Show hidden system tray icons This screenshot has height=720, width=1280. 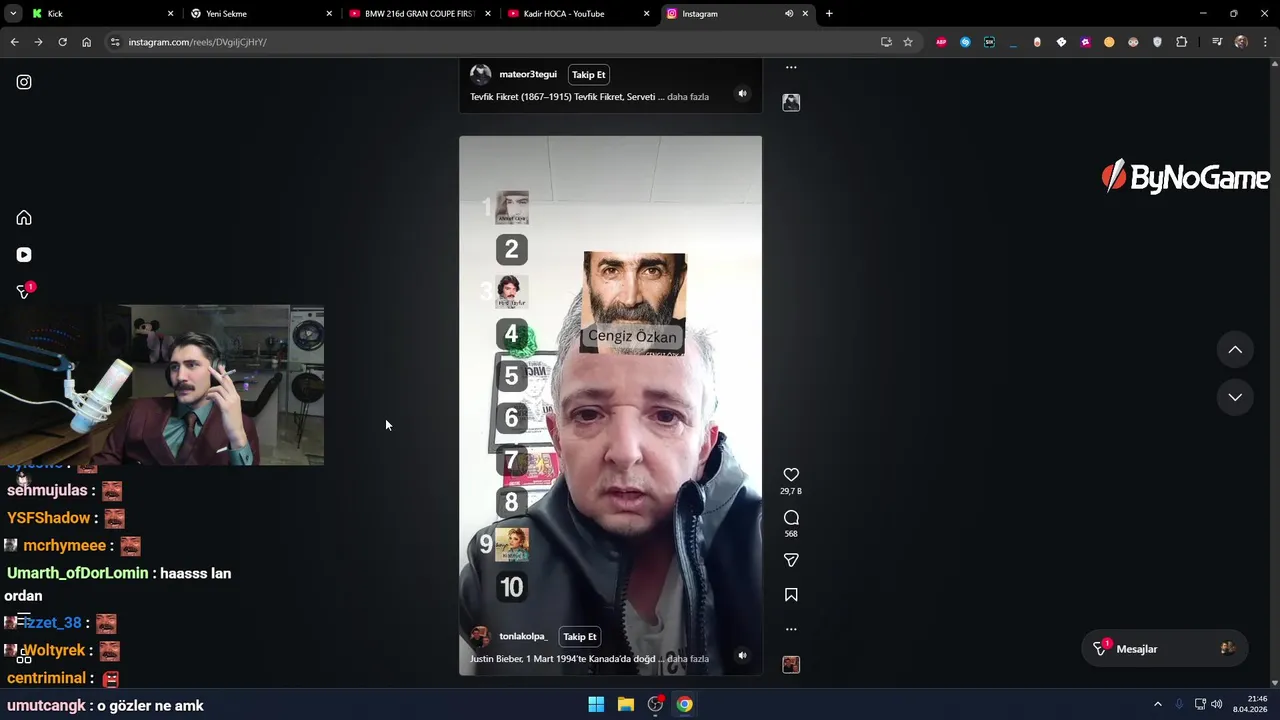pos(1158,704)
